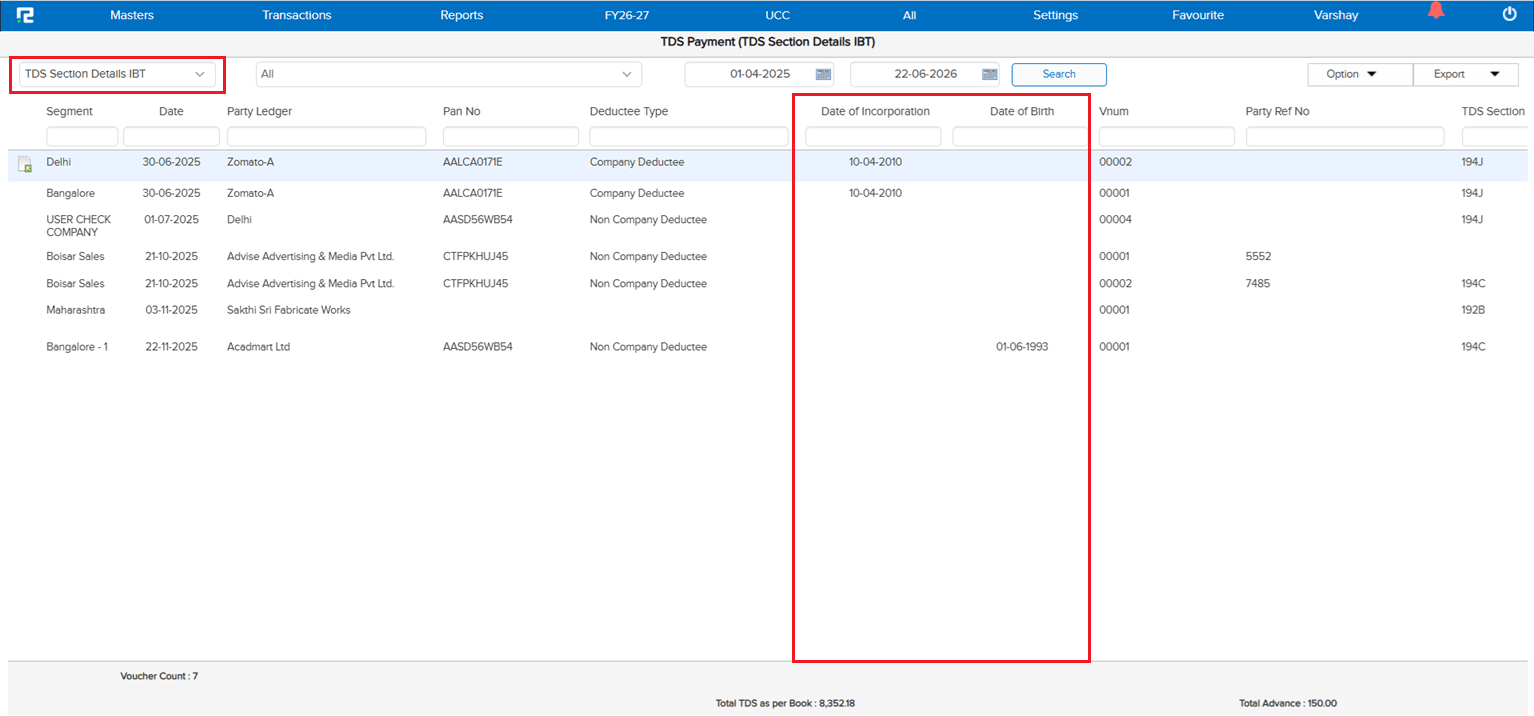Screen dimensions: 1534x716
Task: Click the from-date field 01-04-2025
Action: (x=760, y=74)
